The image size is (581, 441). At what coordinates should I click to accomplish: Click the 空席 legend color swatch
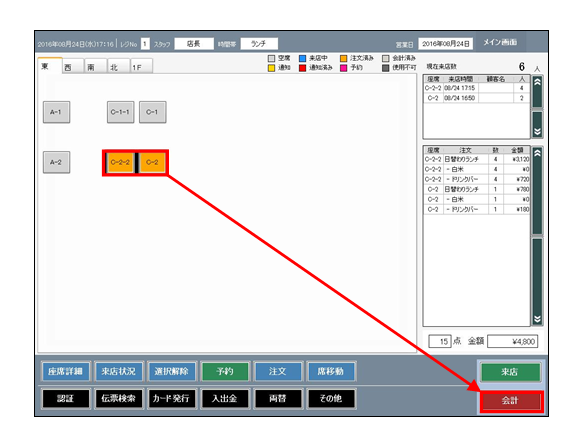coord(272,59)
